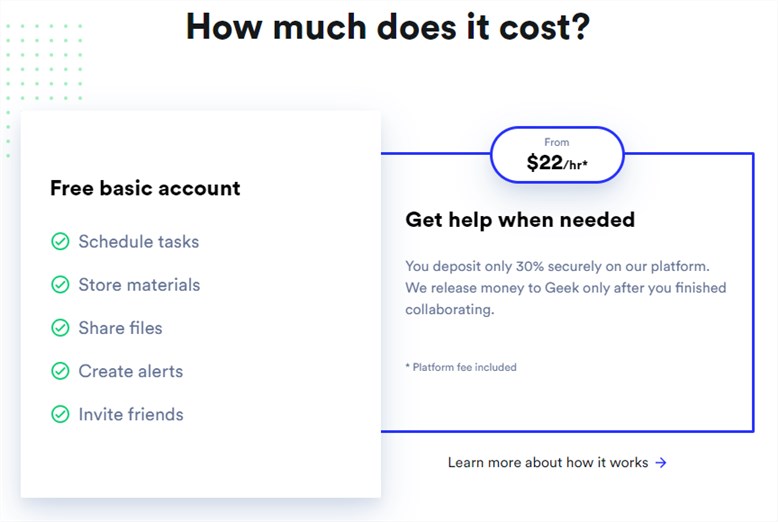This screenshot has width=778, height=522.
Task: Click the green checkmark beside Create alerts
Action: 61,371
